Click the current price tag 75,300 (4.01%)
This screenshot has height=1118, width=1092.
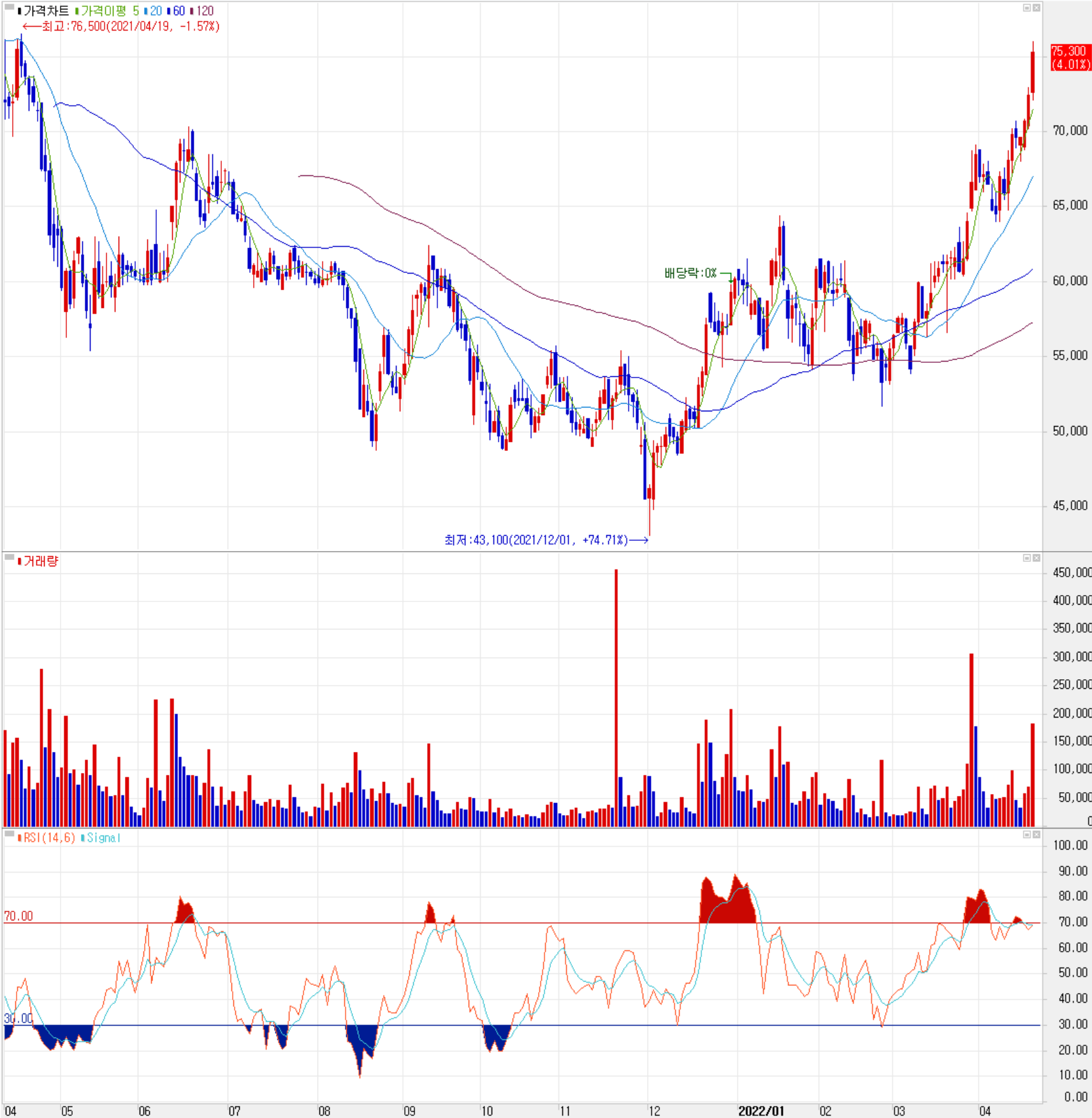1070,57
